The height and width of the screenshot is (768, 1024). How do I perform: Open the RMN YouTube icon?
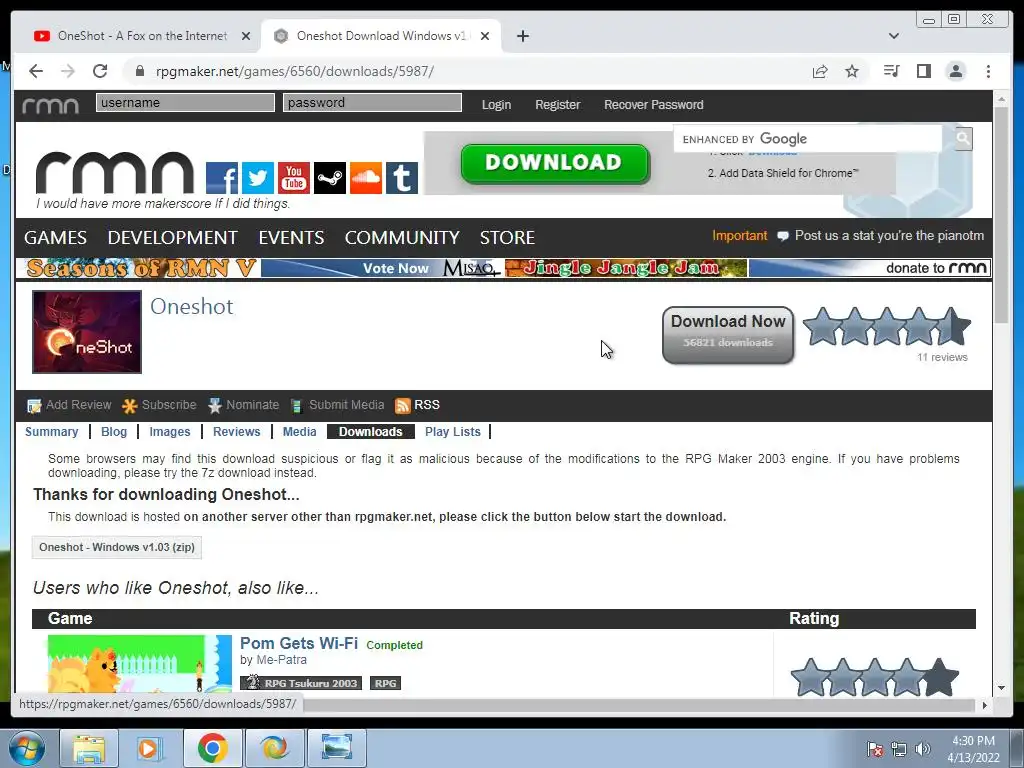(294, 178)
